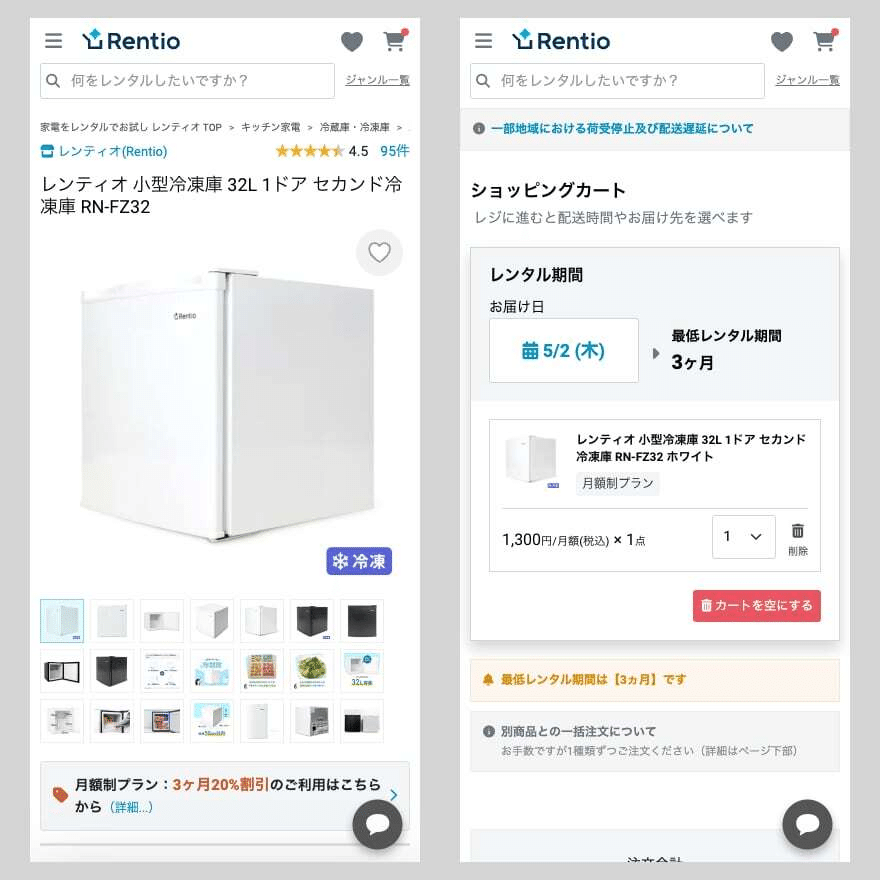Open the chat bubble support icon

378,825
